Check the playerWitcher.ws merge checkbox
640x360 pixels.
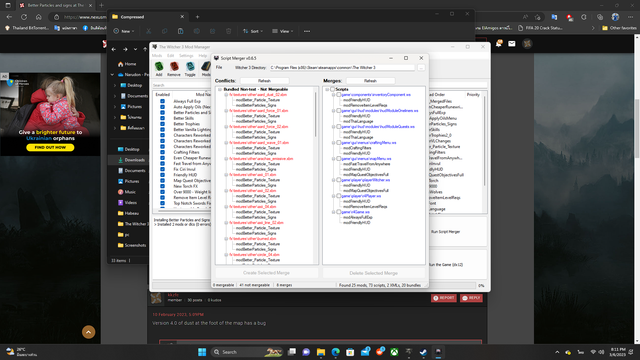[x=338, y=180]
